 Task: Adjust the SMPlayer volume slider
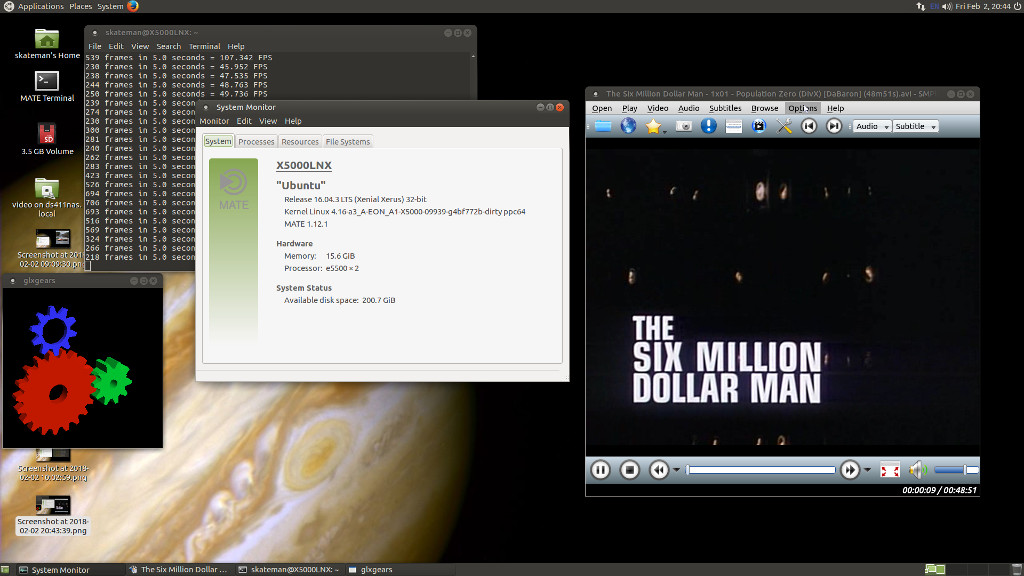tap(956, 470)
